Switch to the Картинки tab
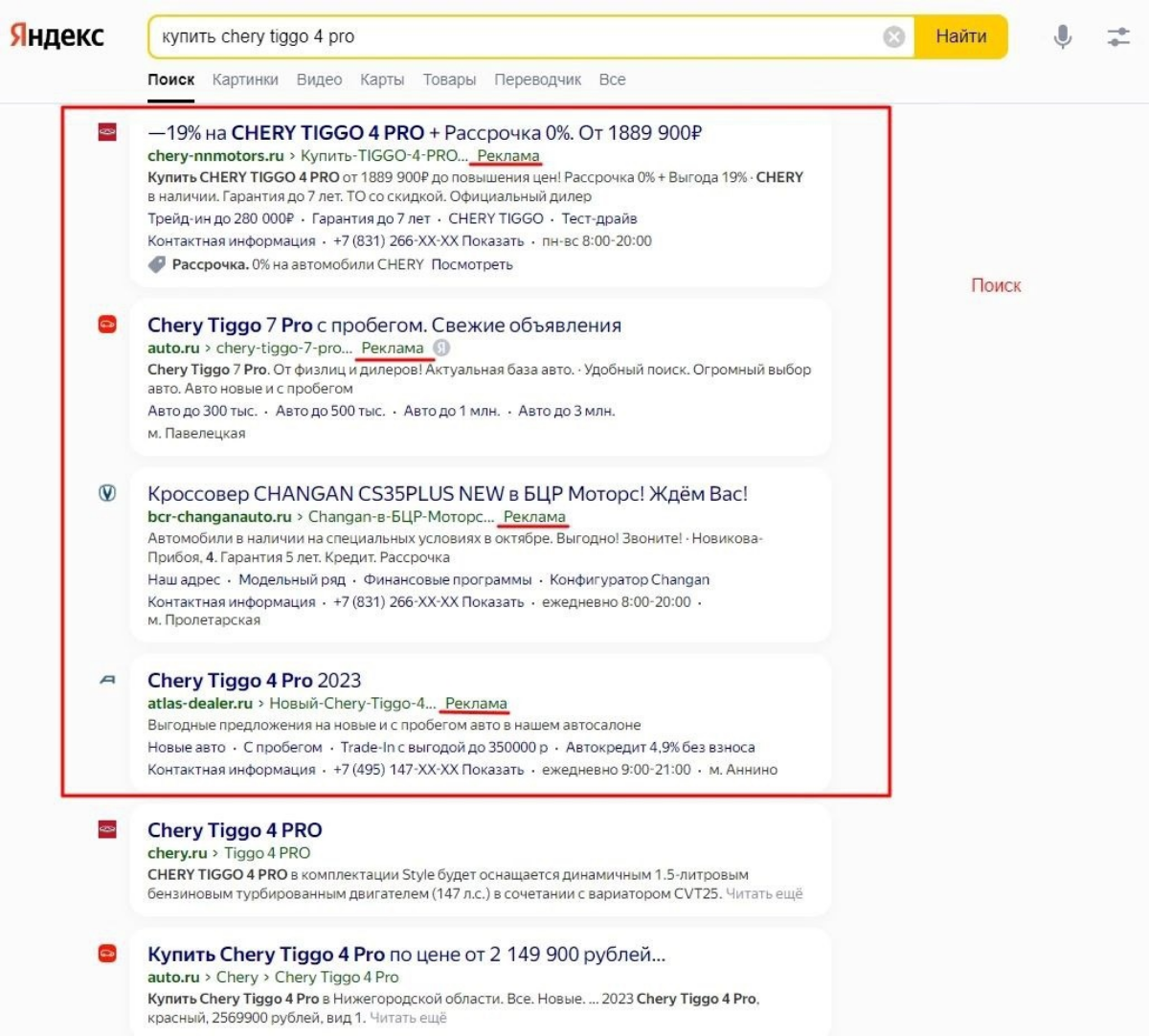 pyautogui.click(x=245, y=79)
